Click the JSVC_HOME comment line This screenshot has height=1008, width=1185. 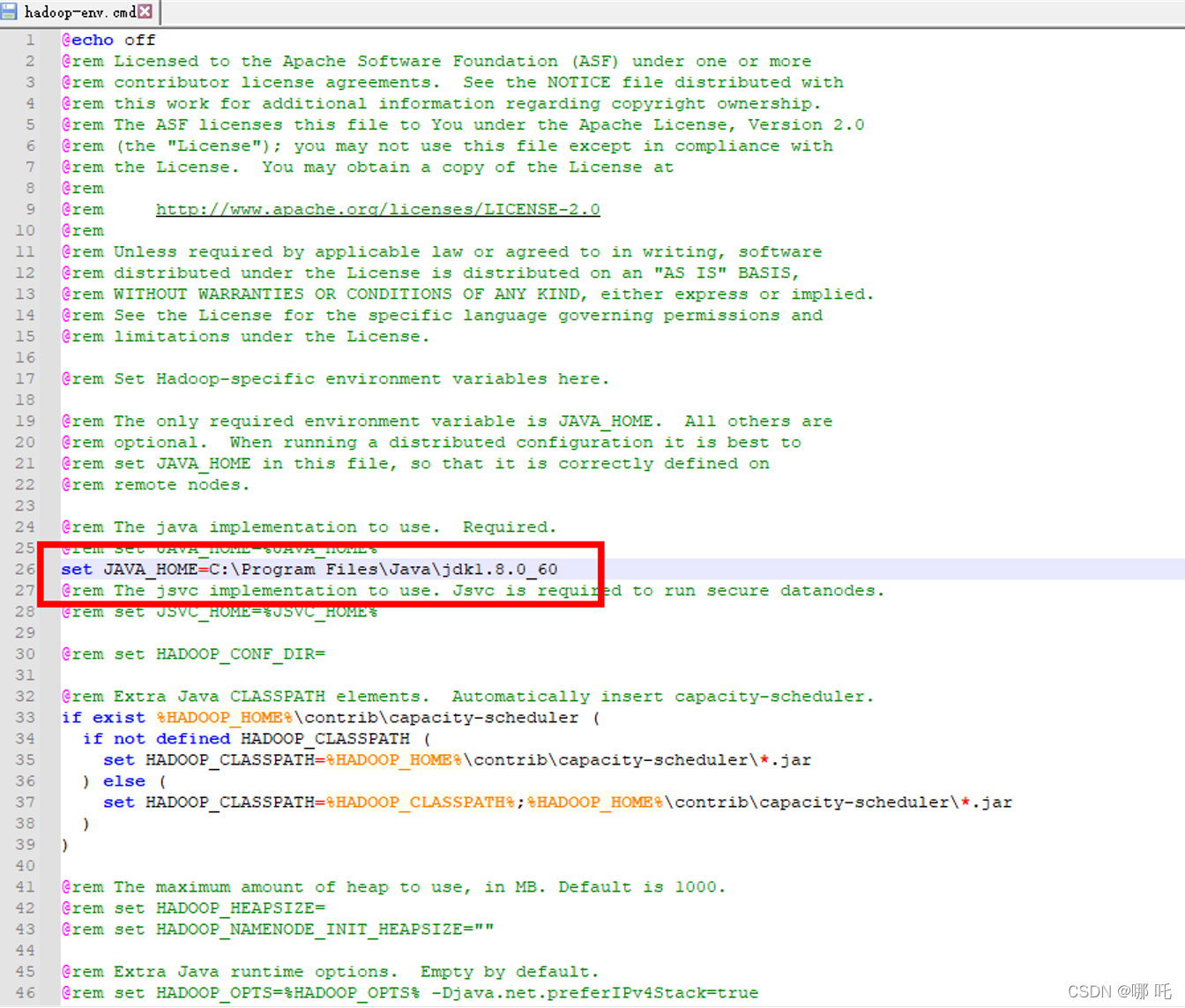220,611
